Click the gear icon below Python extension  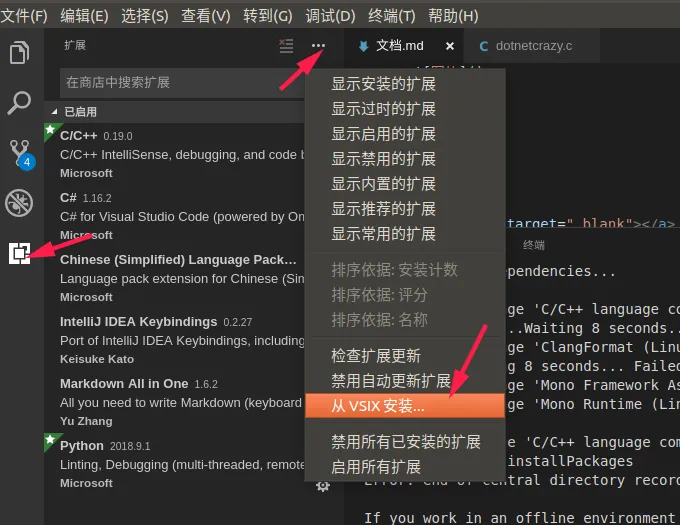point(323,486)
